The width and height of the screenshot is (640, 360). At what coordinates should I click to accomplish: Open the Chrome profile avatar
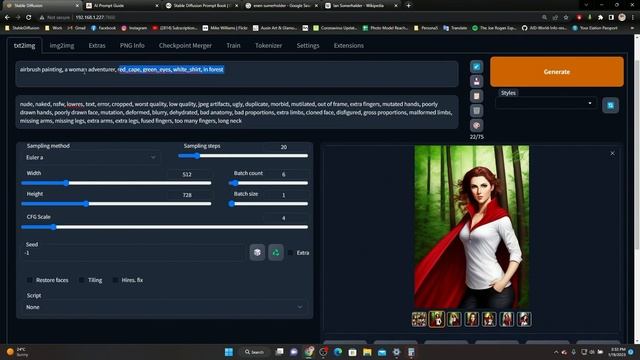click(x=622, y=17)
